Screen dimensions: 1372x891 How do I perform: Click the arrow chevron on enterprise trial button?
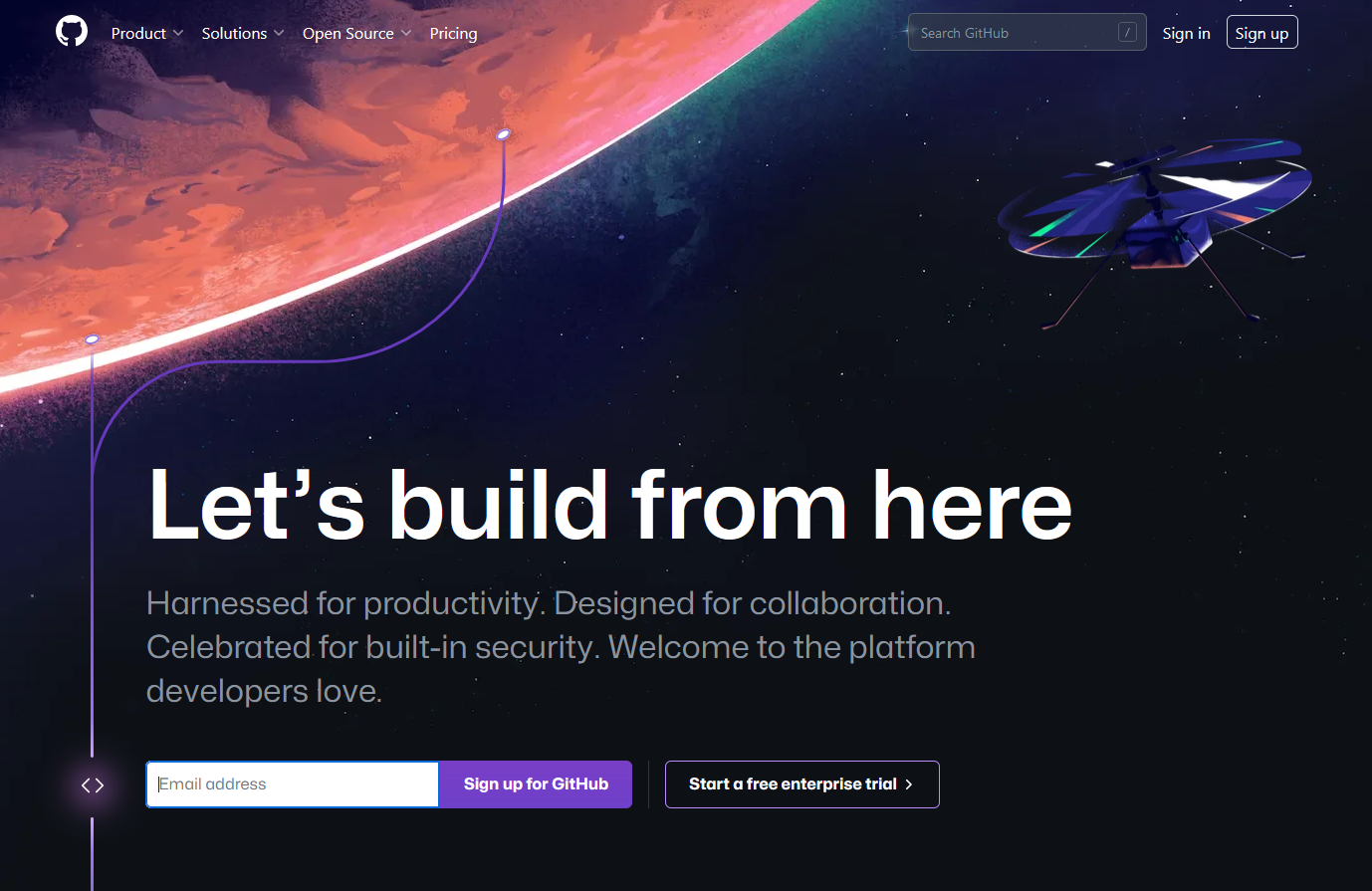(x=909, y=784)
